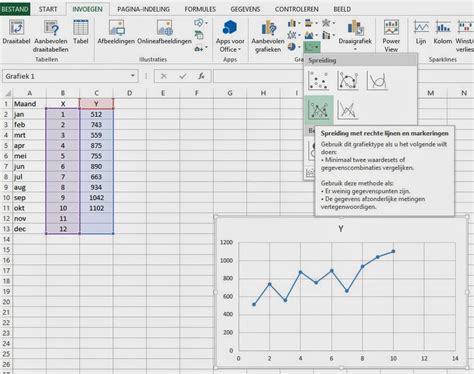Switch to the CONTROLEREN tab
This screenshot has height=374, width=474.
pos(297,9)
